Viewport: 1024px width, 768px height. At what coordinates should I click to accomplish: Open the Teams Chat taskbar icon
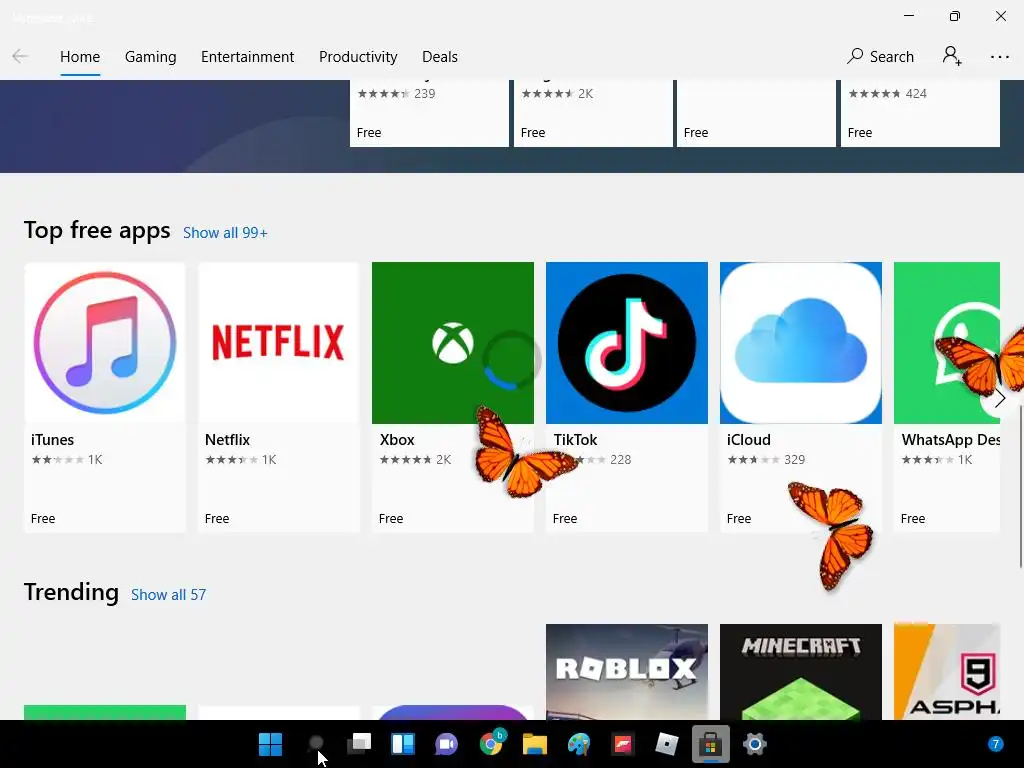(447, 744)
